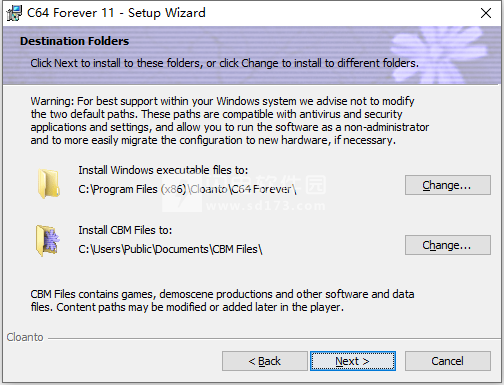Viewport: 504px width, 385px height.
Task: Close the Setup Wizard window
Action: tap(486, 13)
